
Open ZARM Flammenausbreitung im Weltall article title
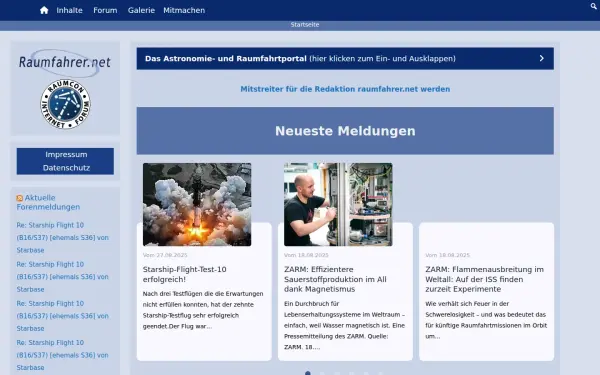point(484,279)
